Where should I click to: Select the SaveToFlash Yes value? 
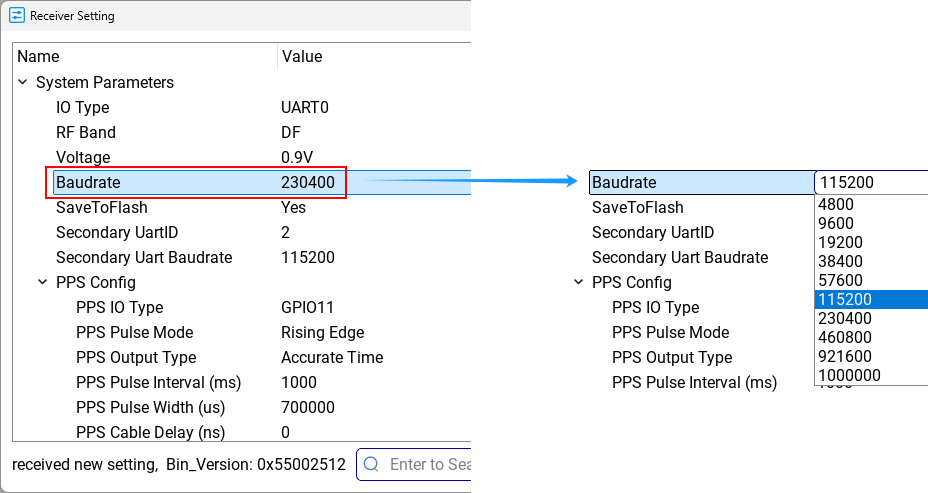294,208
